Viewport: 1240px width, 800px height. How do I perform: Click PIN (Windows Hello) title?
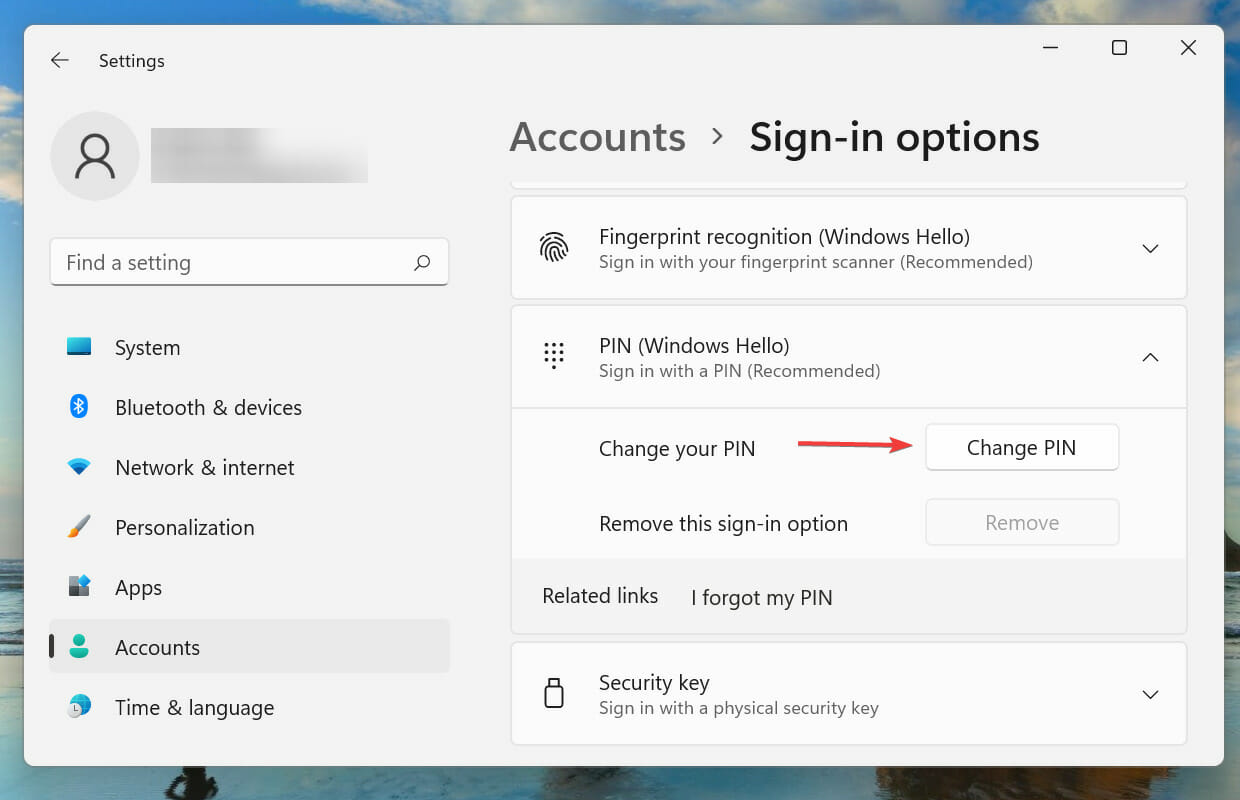(x=694, y=346)
